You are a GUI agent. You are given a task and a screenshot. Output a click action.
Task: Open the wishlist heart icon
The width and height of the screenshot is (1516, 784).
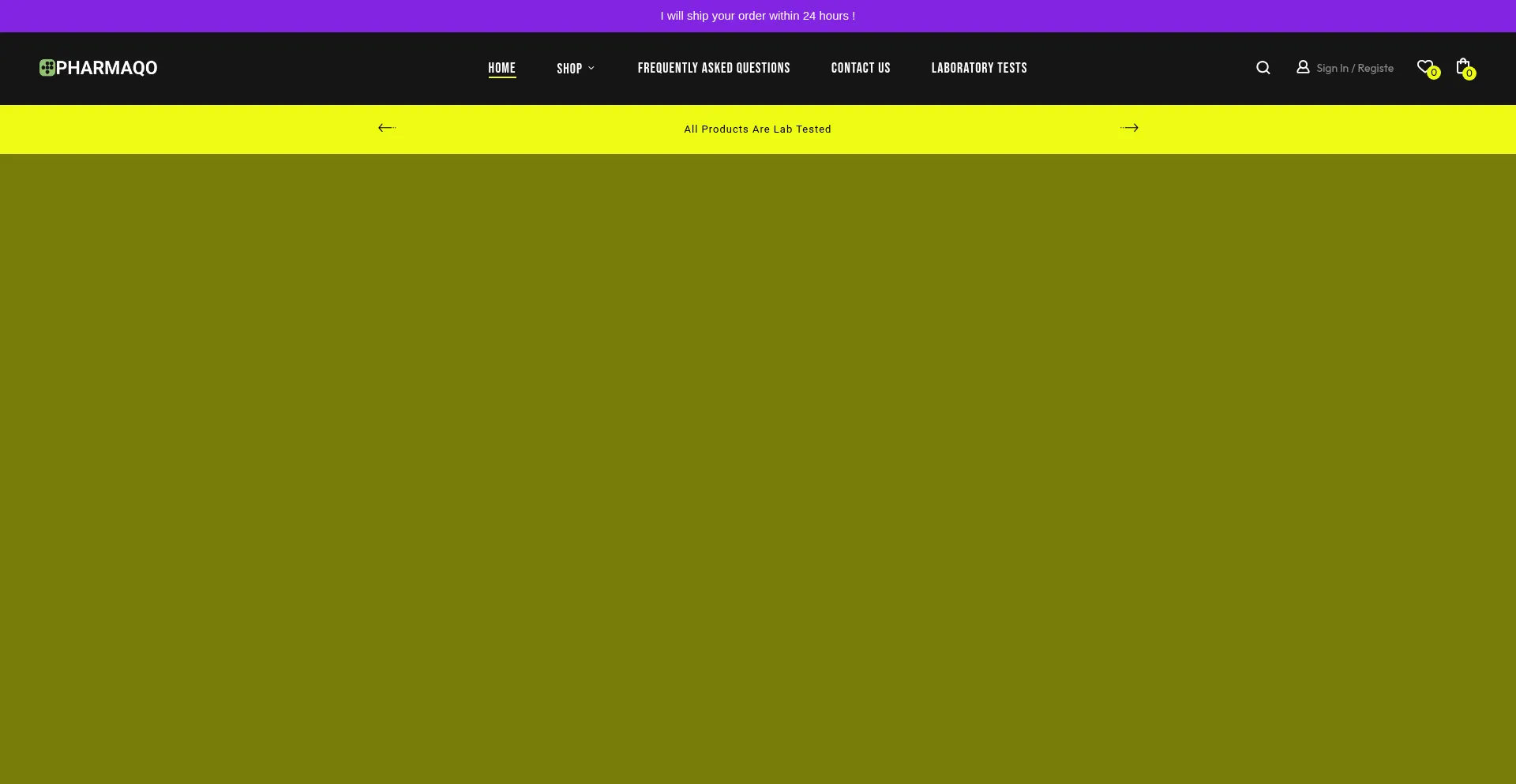tap(1425, 67)
